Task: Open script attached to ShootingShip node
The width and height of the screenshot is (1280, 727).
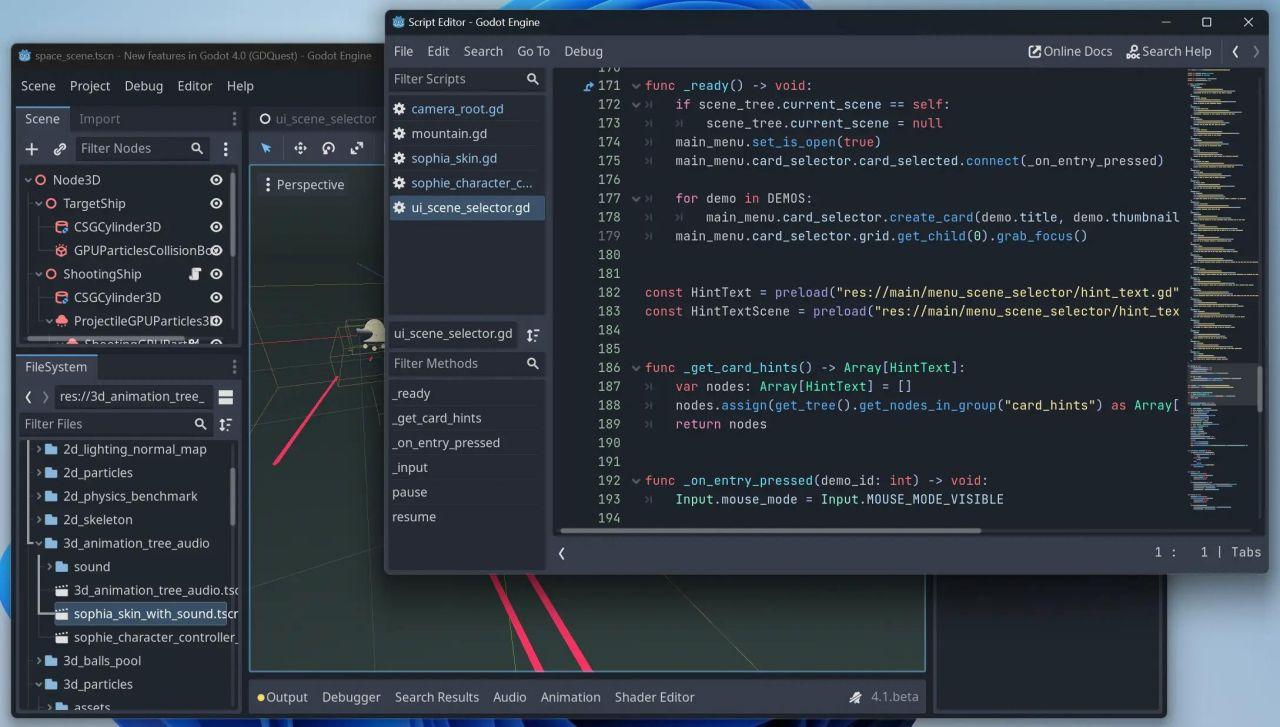Action: tap(196, 274)
